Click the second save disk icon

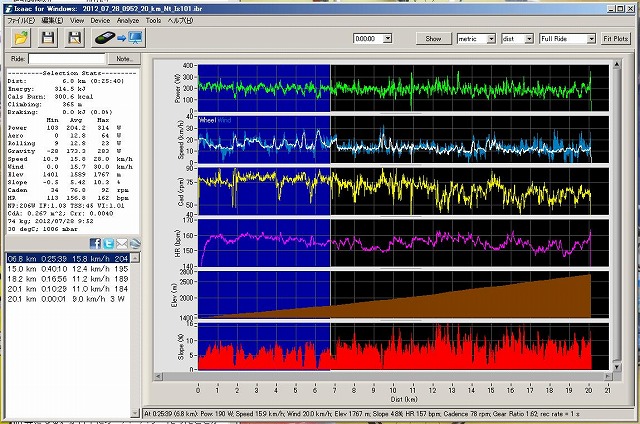pyautogui.click(x=74, y=38)
